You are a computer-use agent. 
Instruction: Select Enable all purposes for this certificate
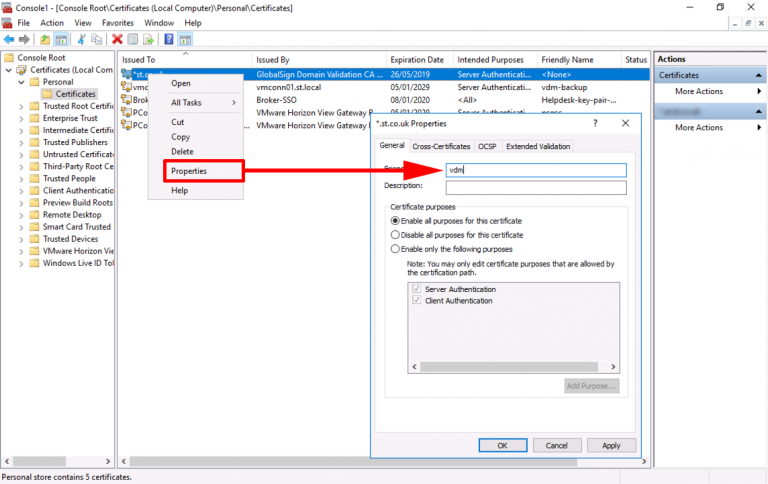(395, 221)
